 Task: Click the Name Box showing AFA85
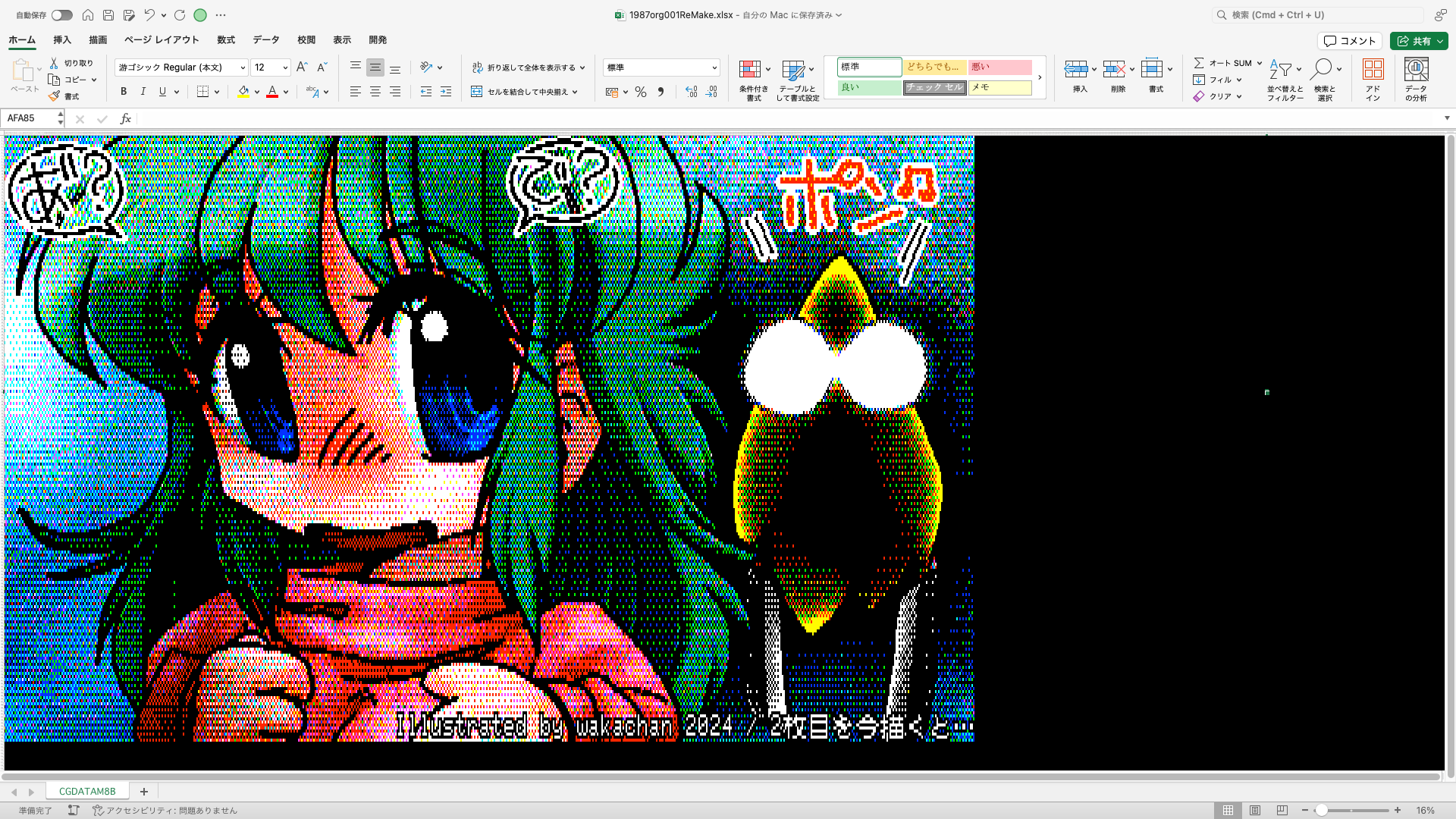pyautogui.click(x=29, y=118)
